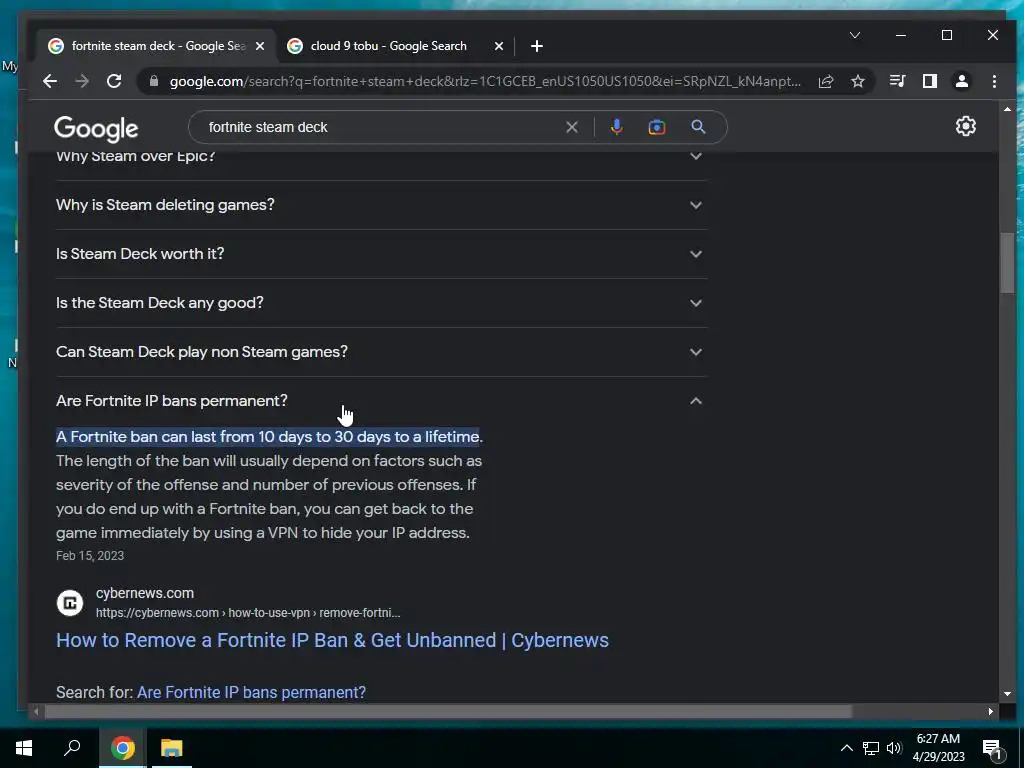1024x768 pixels.
Task: Open Windows taskbar search
Action: pyautogui.click(x=72, y=748)
